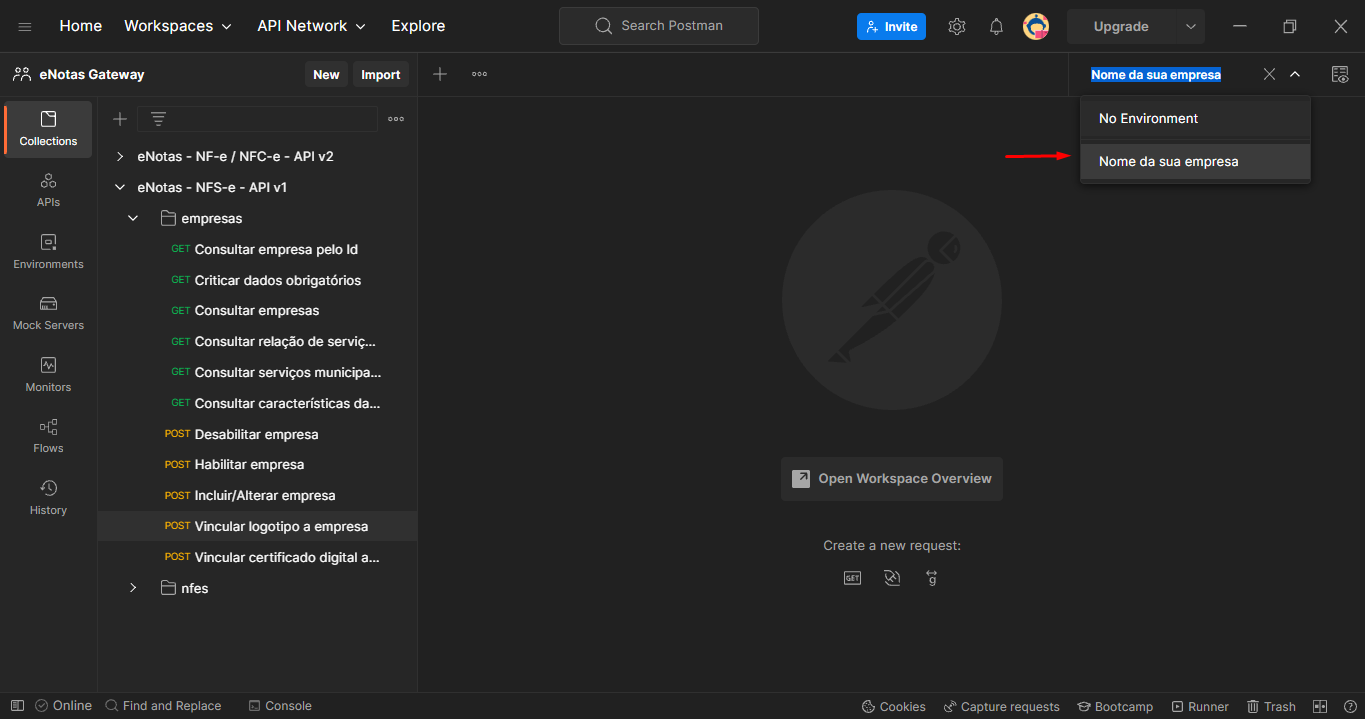Open Find and Replace
This screenshot has width=1365, height=719.
tap(163, 706)
